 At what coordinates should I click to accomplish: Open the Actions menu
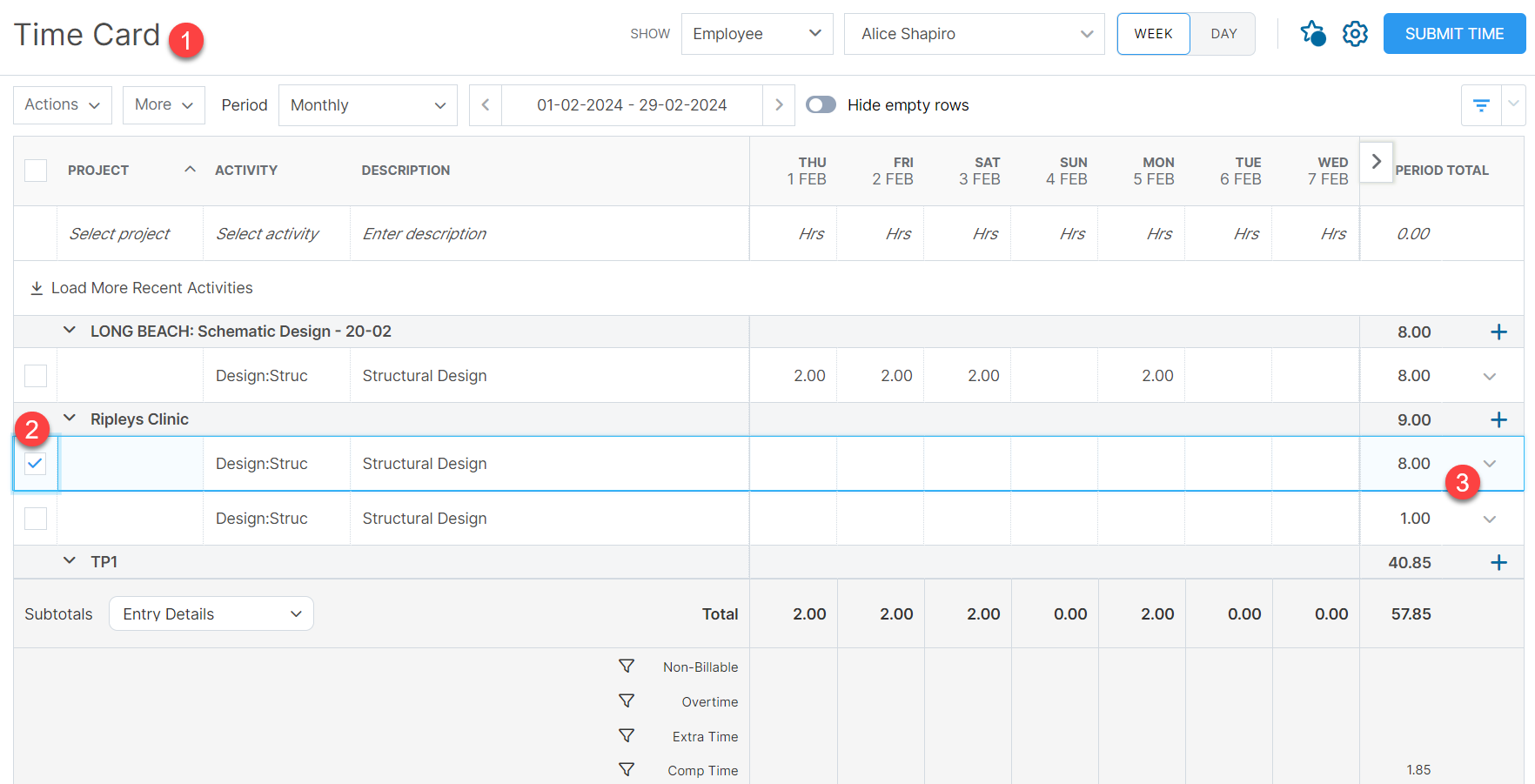tap(62, 104)
